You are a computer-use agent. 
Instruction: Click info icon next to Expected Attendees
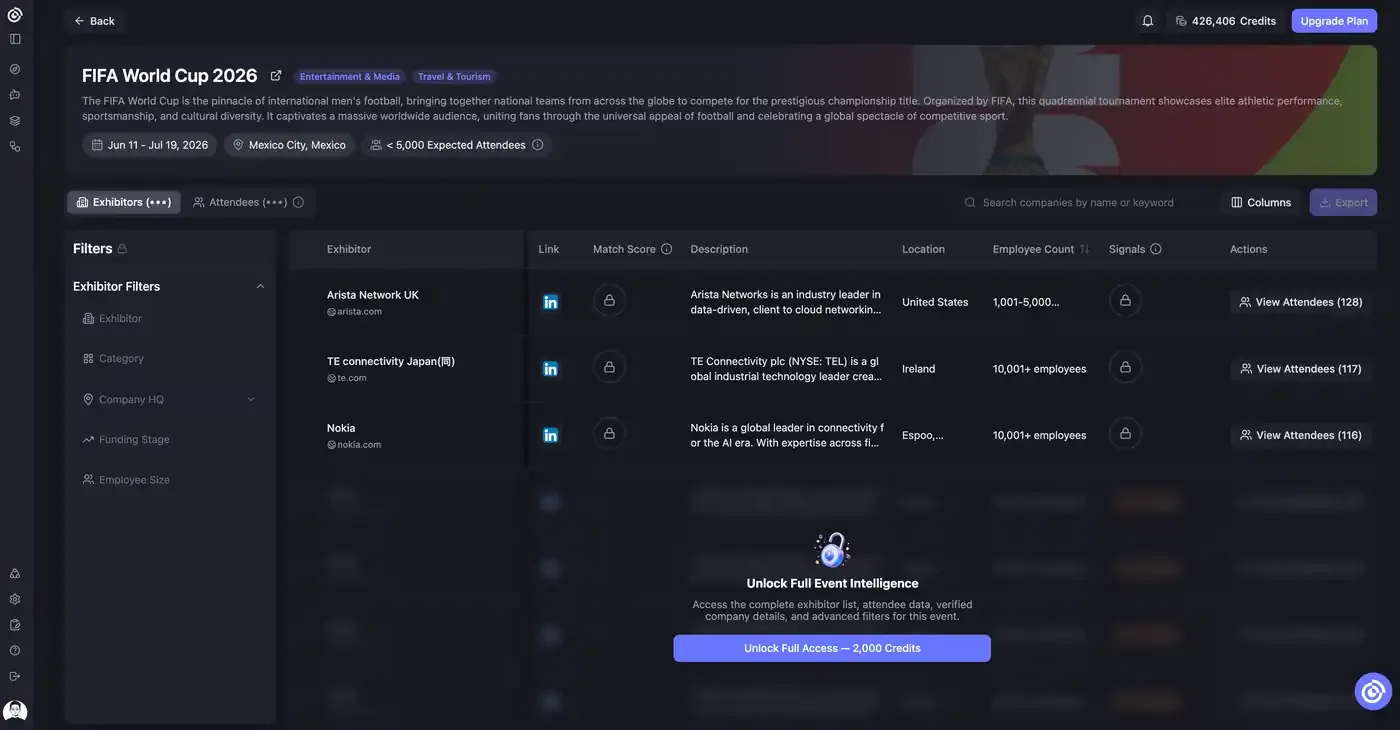[x=538, y=145]
